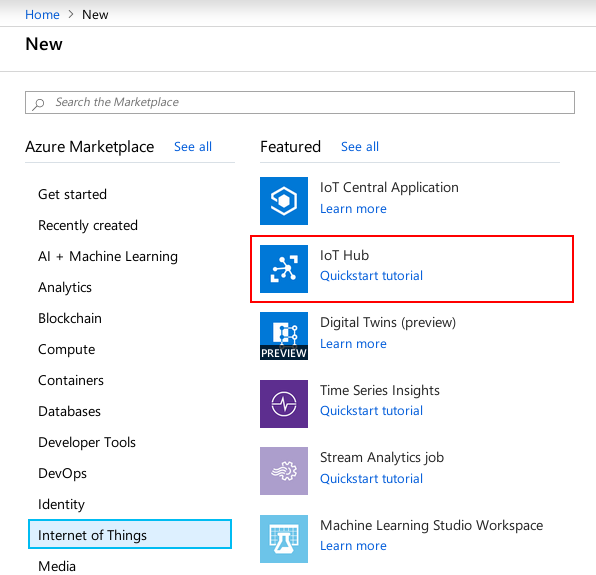Click the Stream Analytics job title
Screen dimensions: 596x575
(x=382, y=458)
